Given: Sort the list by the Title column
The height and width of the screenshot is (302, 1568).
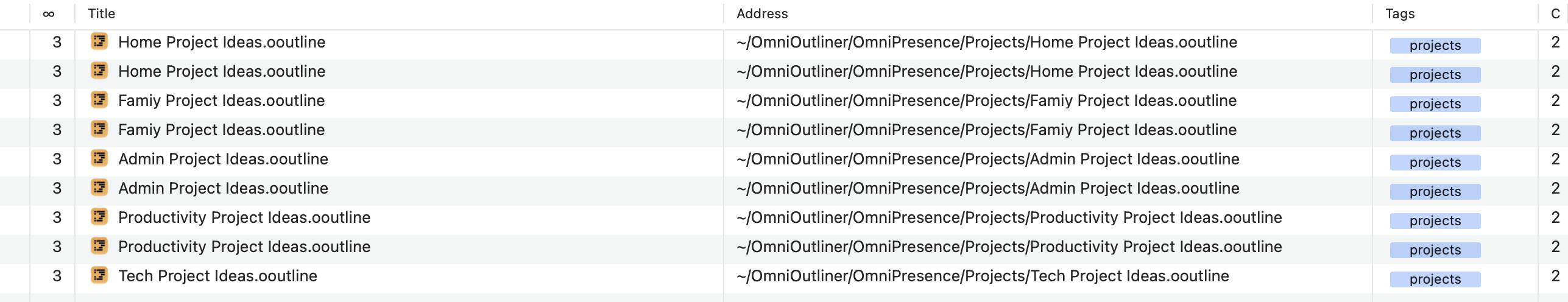Looking at the screenshot, I should pyautogui.click(x=102, y=13).
